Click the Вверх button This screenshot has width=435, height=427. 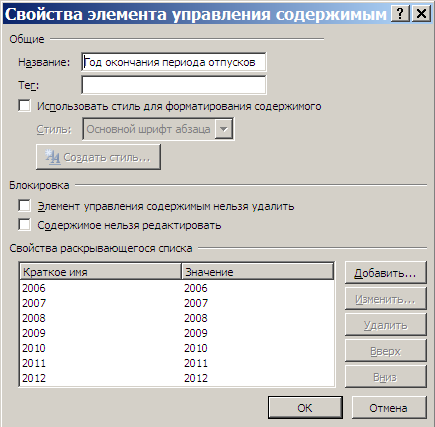[386, 351]
